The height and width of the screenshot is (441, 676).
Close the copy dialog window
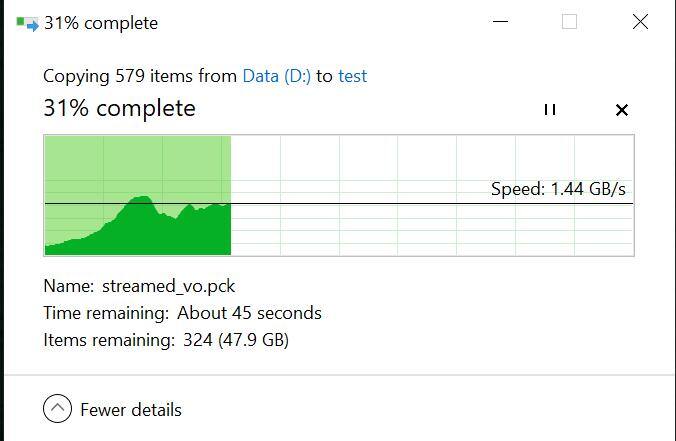tap(640, 22)
